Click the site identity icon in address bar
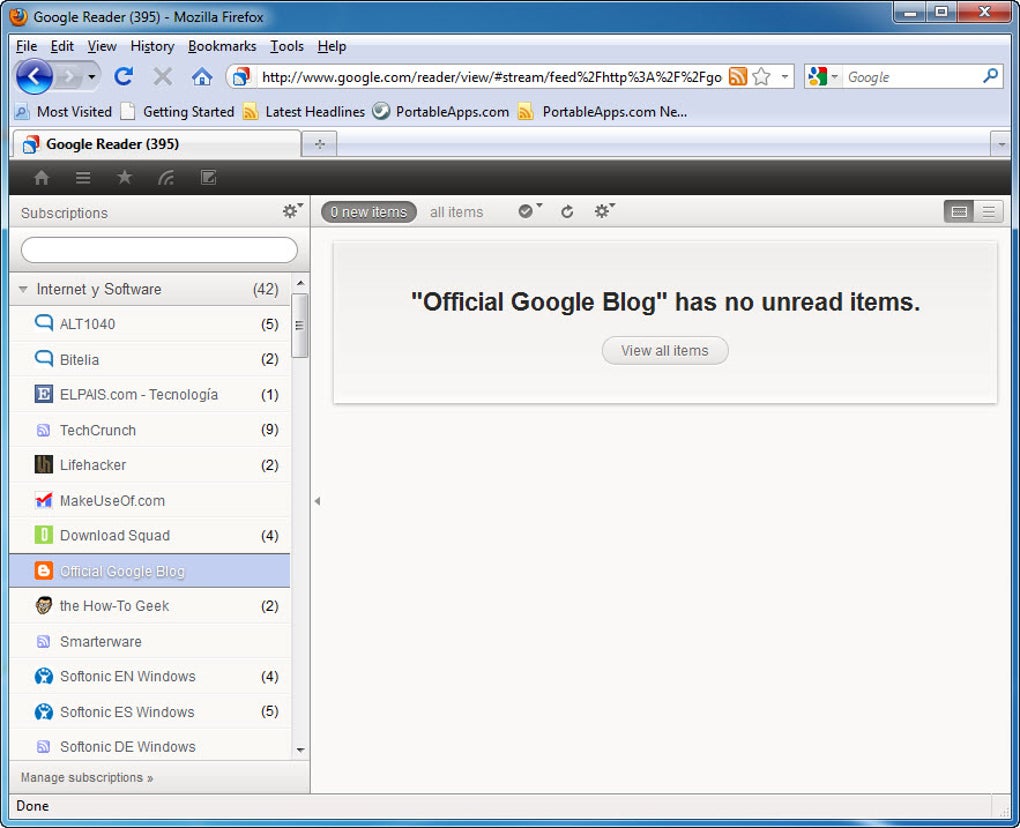Screen dimensions: 1020x828 pos(241,77)
